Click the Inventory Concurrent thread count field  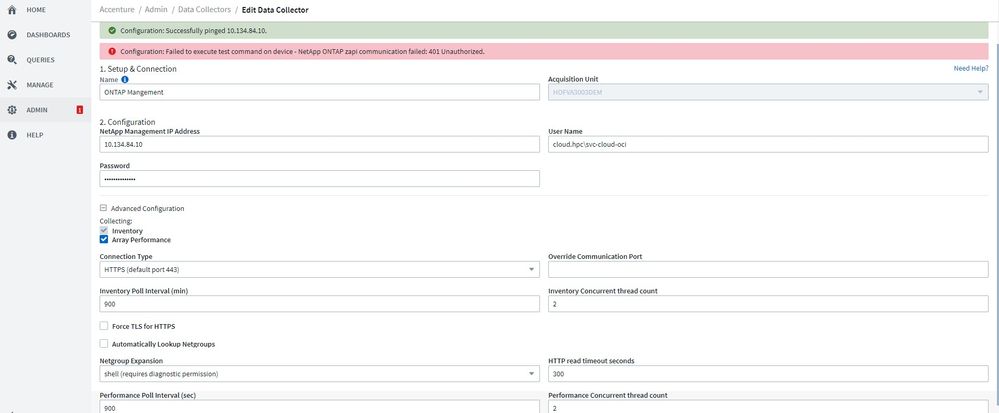point(768,304)
